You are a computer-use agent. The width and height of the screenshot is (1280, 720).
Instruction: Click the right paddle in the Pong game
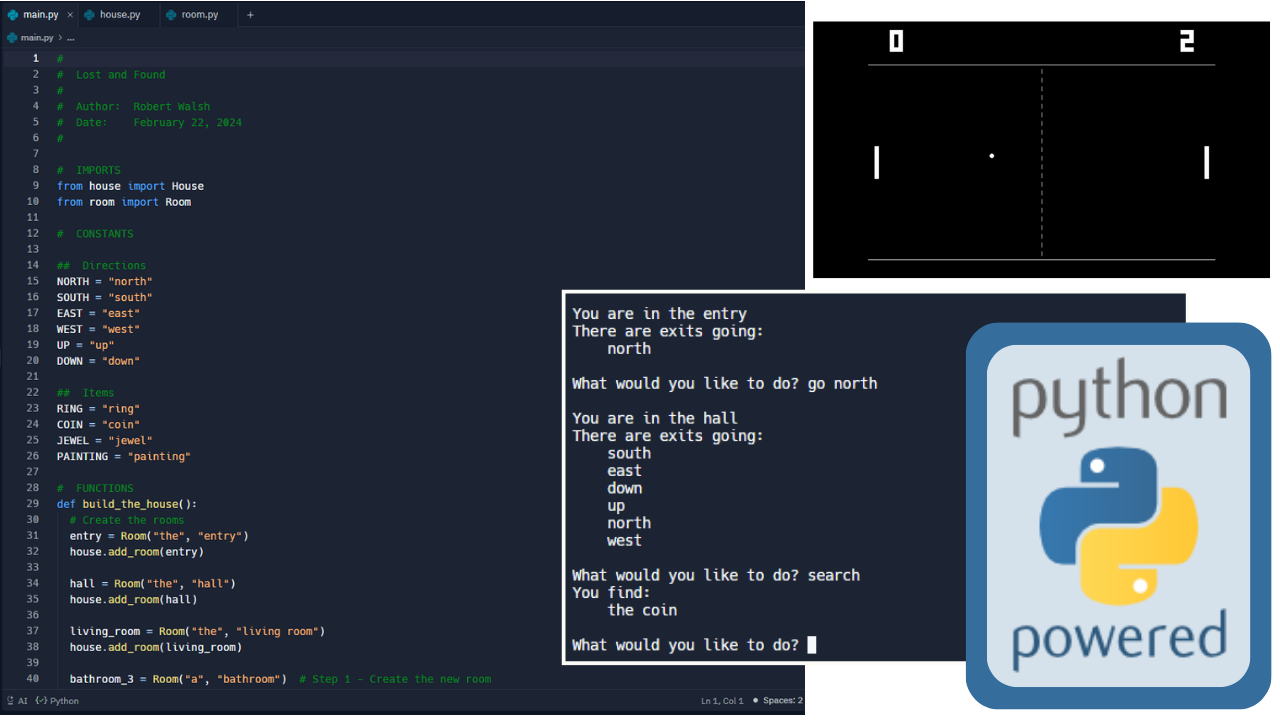[x=1207, y=163]
